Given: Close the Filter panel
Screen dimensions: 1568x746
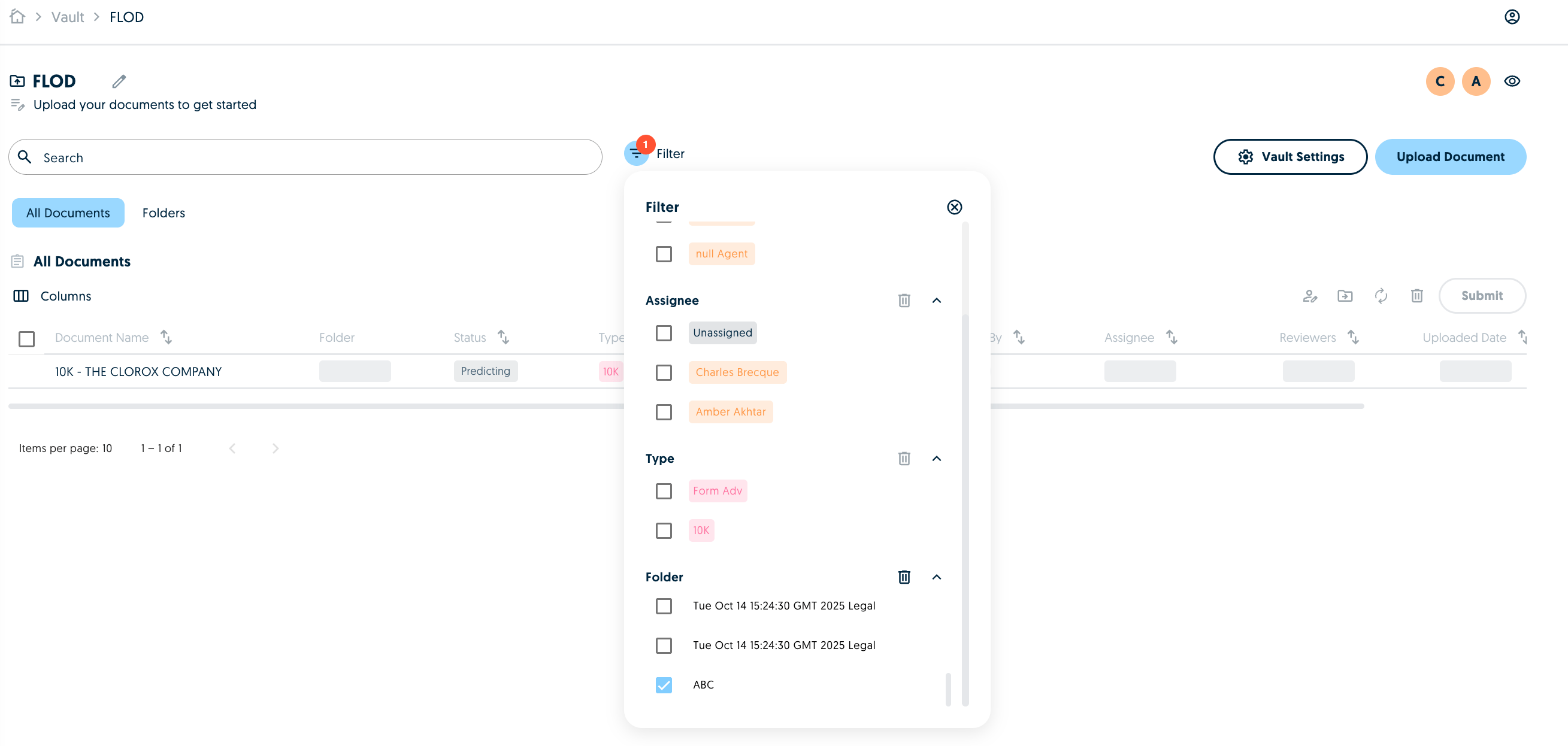Looking at the screenshot, I should [955, 207].
